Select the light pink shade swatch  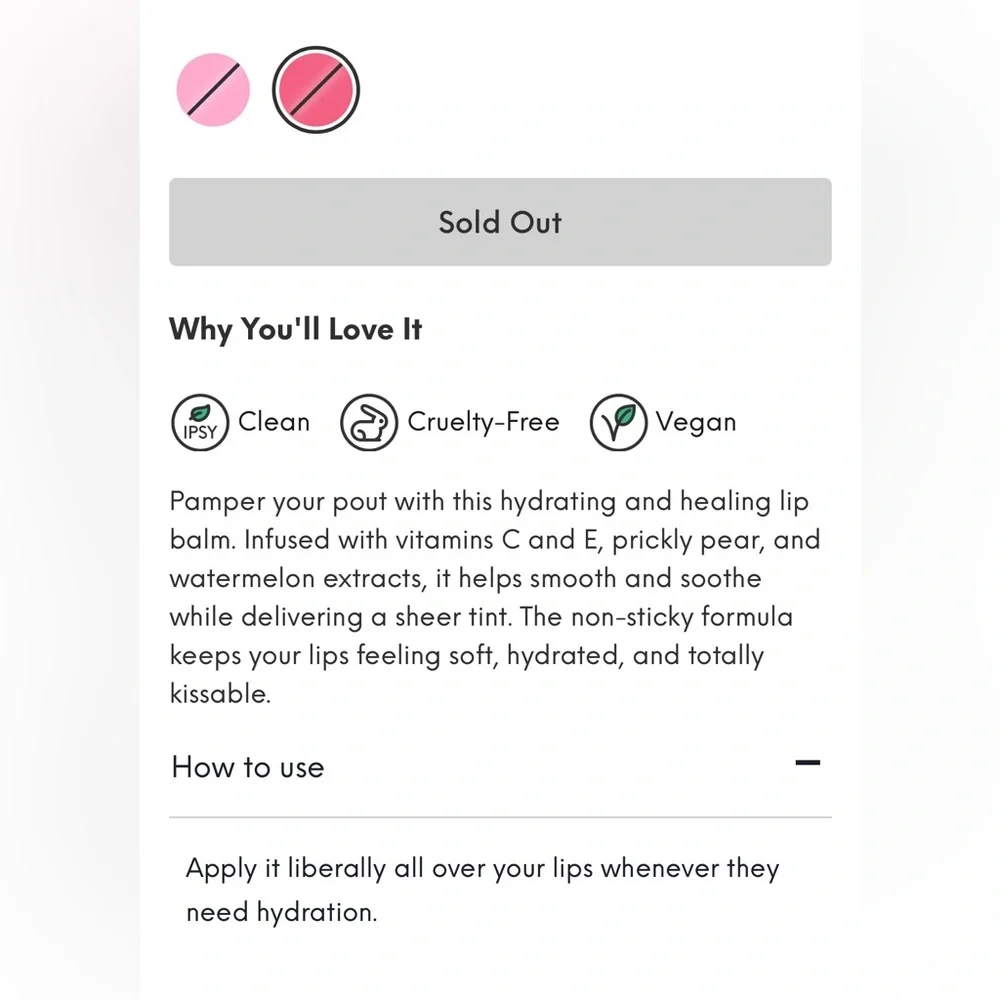pyautogui.click(x=213, y=90)
